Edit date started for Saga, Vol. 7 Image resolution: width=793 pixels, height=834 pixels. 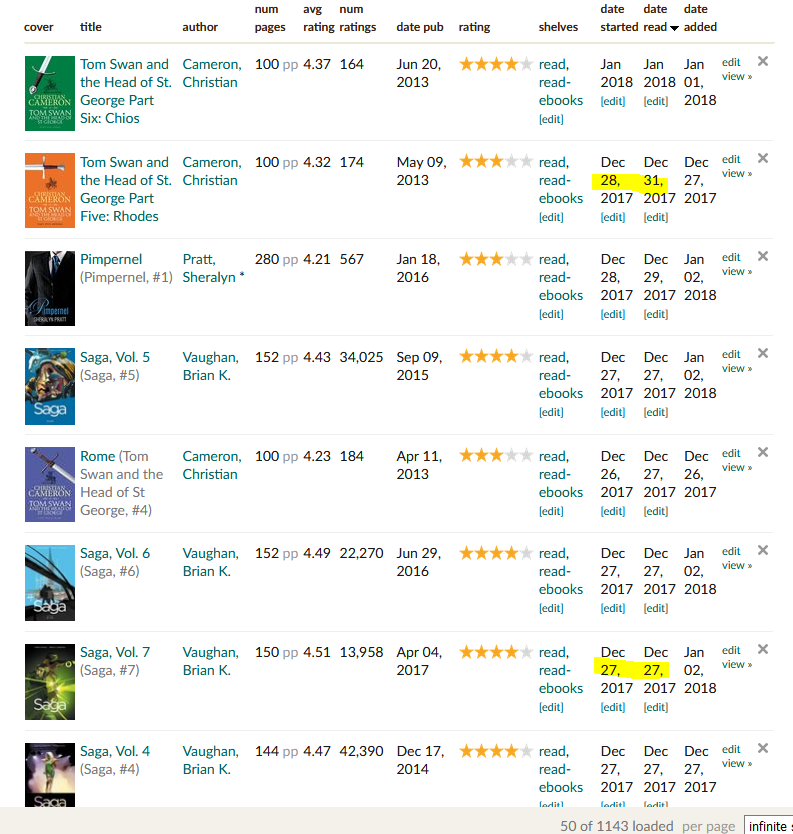pos(613,707)
